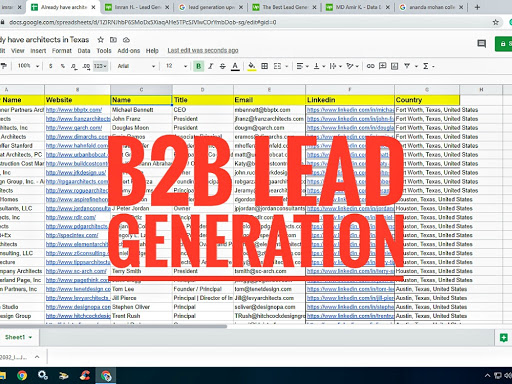
Task: Select the yellow 'Country' header cell
Action: (427, 100)
